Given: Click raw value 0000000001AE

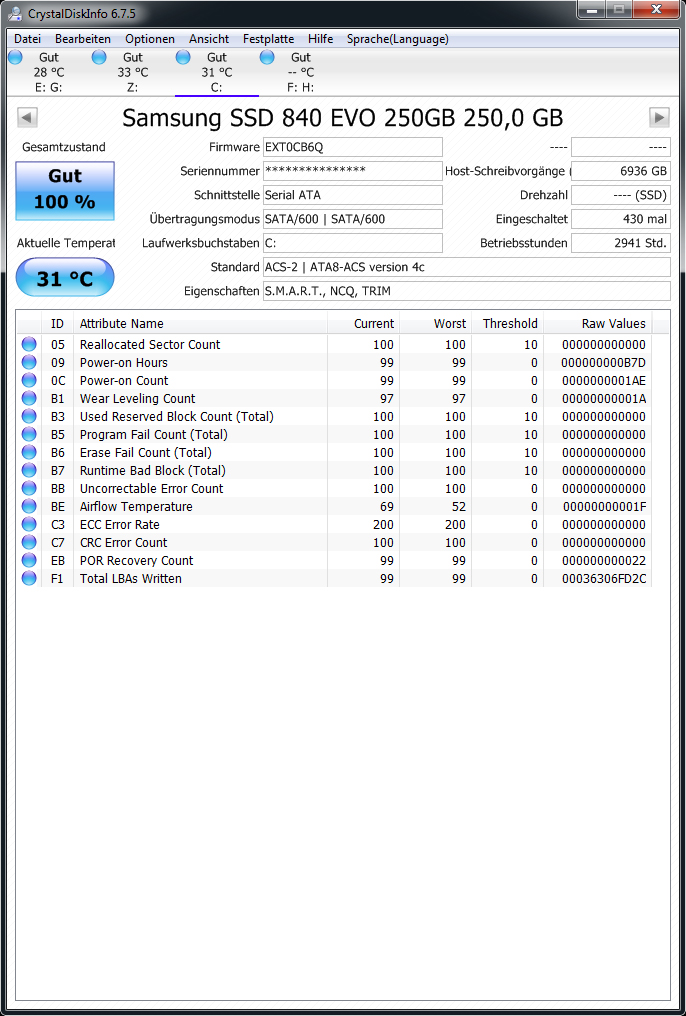Looking at the screenshot, I should [604, 380].
